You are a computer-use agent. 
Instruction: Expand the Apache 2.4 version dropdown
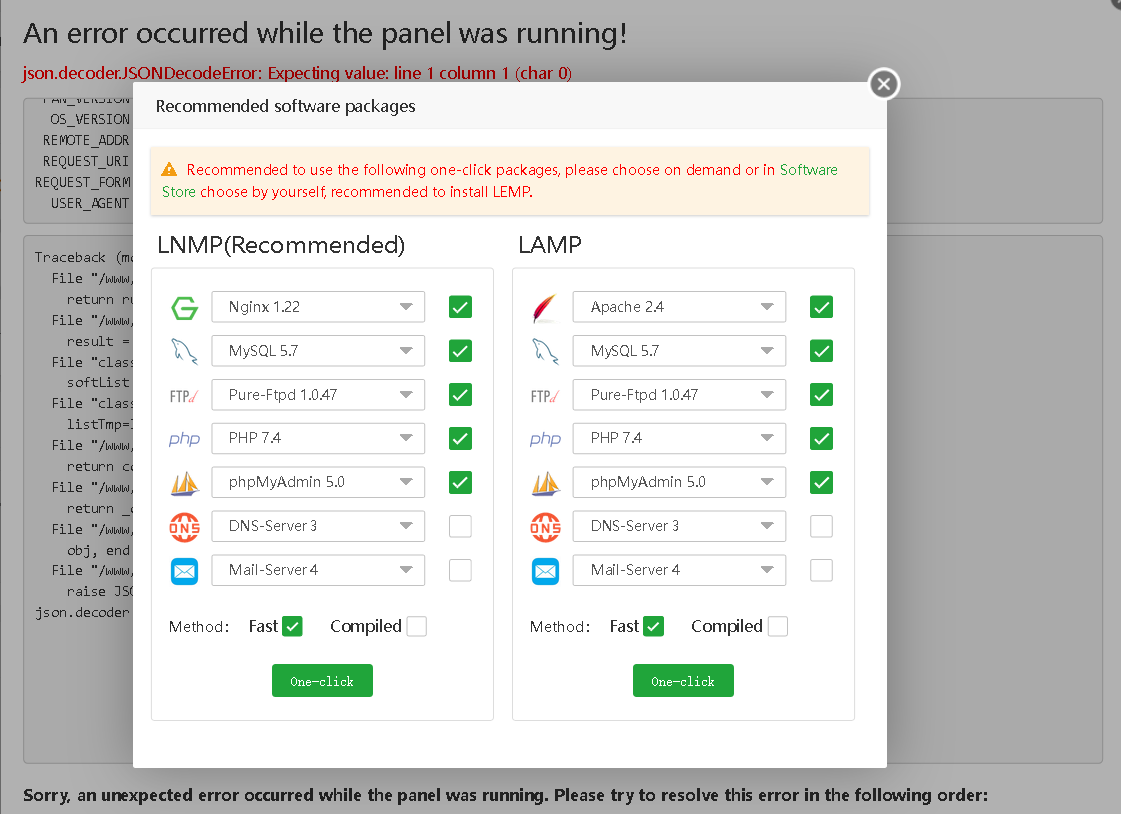coord(679,307)
